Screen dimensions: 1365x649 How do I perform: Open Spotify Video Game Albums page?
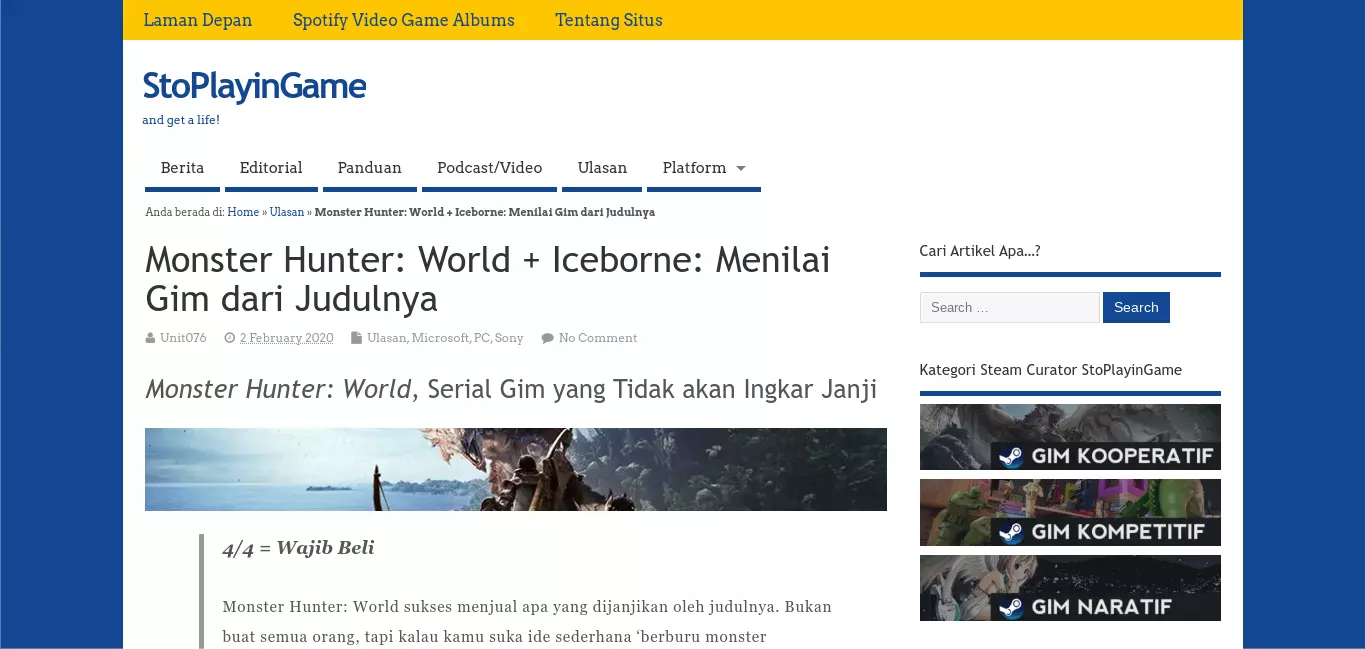(404, 20)
